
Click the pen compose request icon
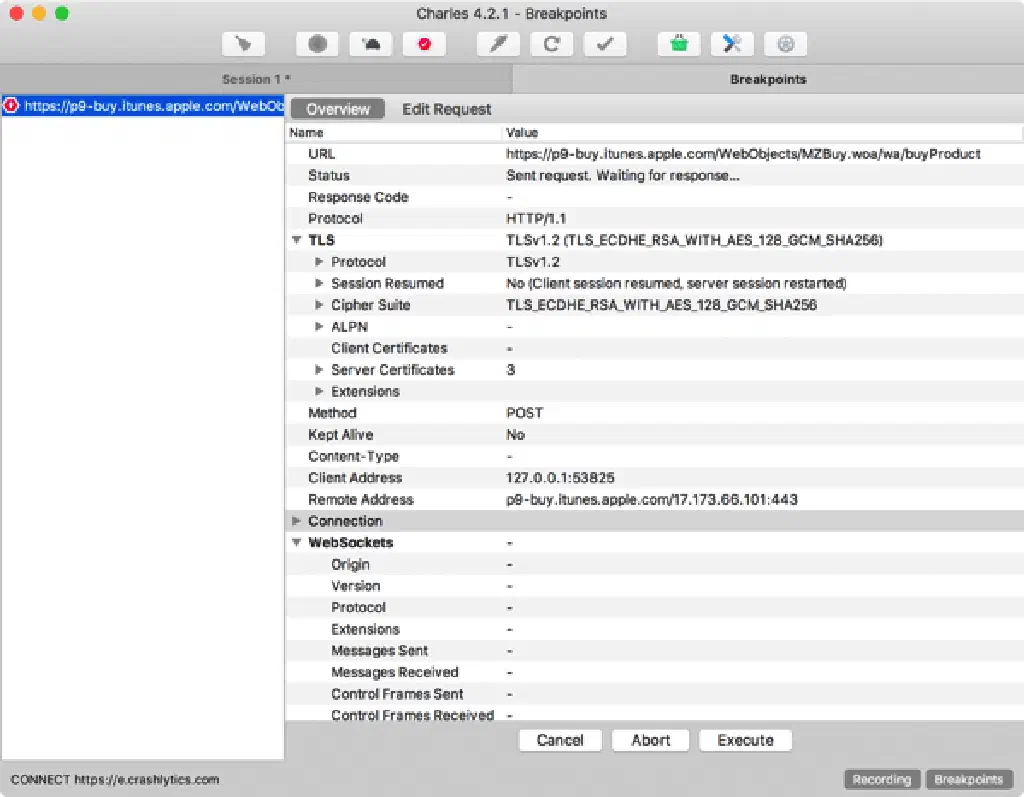[x=498, y=44]
